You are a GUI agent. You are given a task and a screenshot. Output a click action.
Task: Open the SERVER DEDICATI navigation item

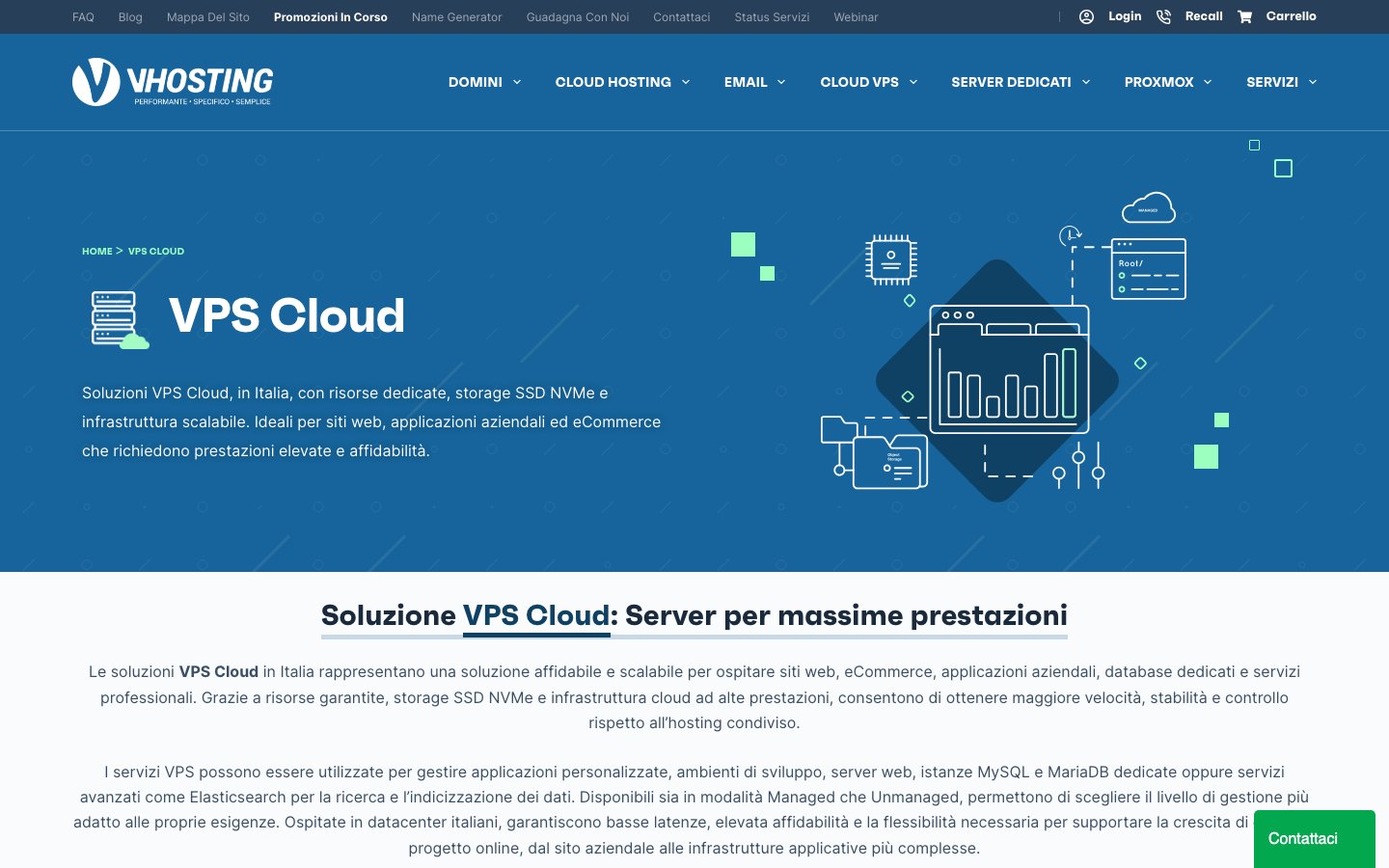click(1011, 82)
